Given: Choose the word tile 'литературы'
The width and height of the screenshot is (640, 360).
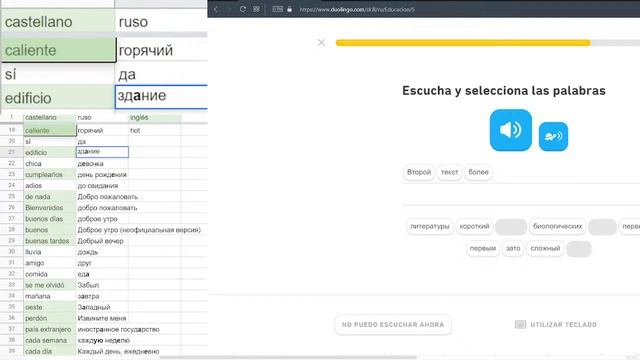Looking at the screenshot, I should (x=430, y=226).
